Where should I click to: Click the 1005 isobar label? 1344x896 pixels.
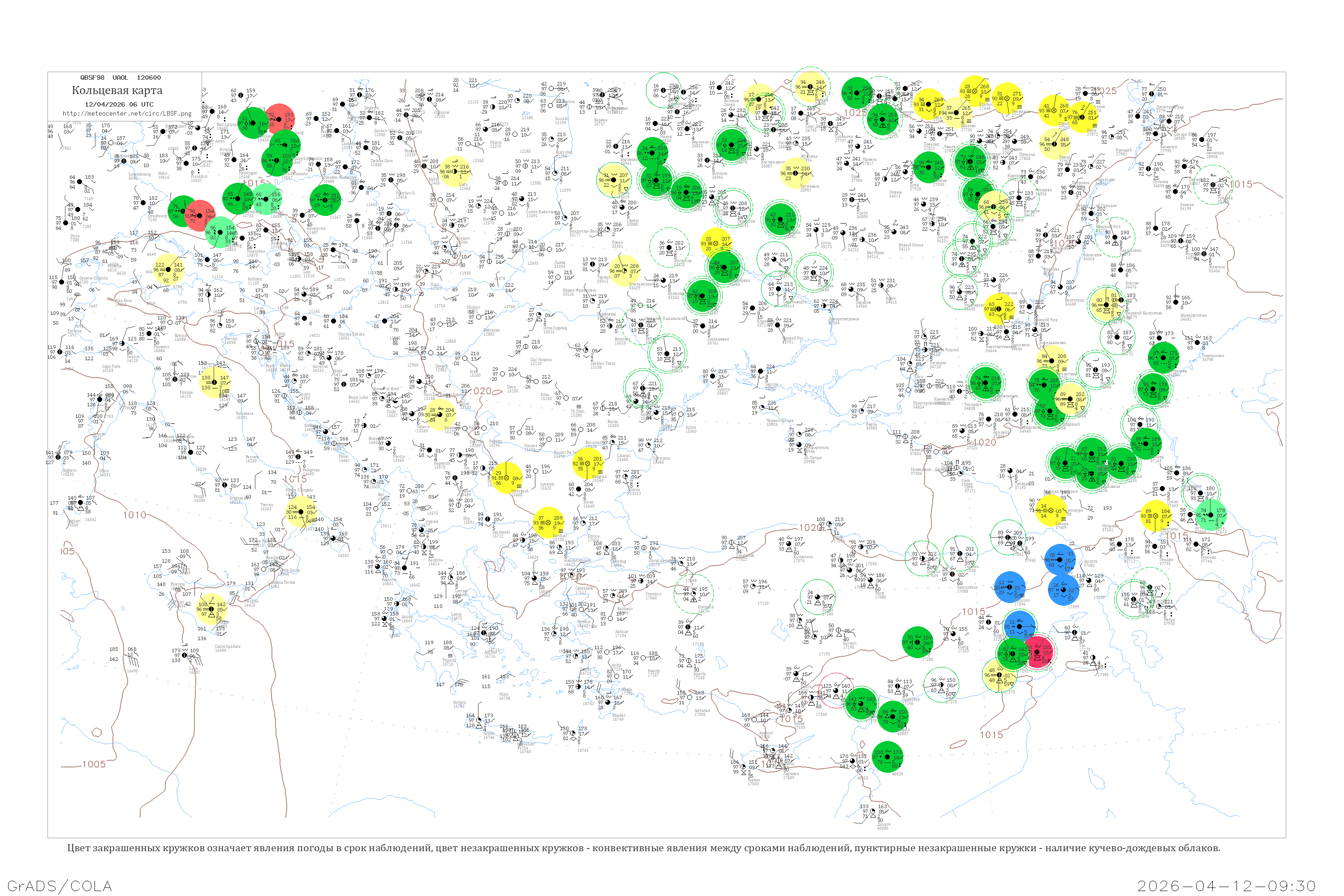(94, 764)
